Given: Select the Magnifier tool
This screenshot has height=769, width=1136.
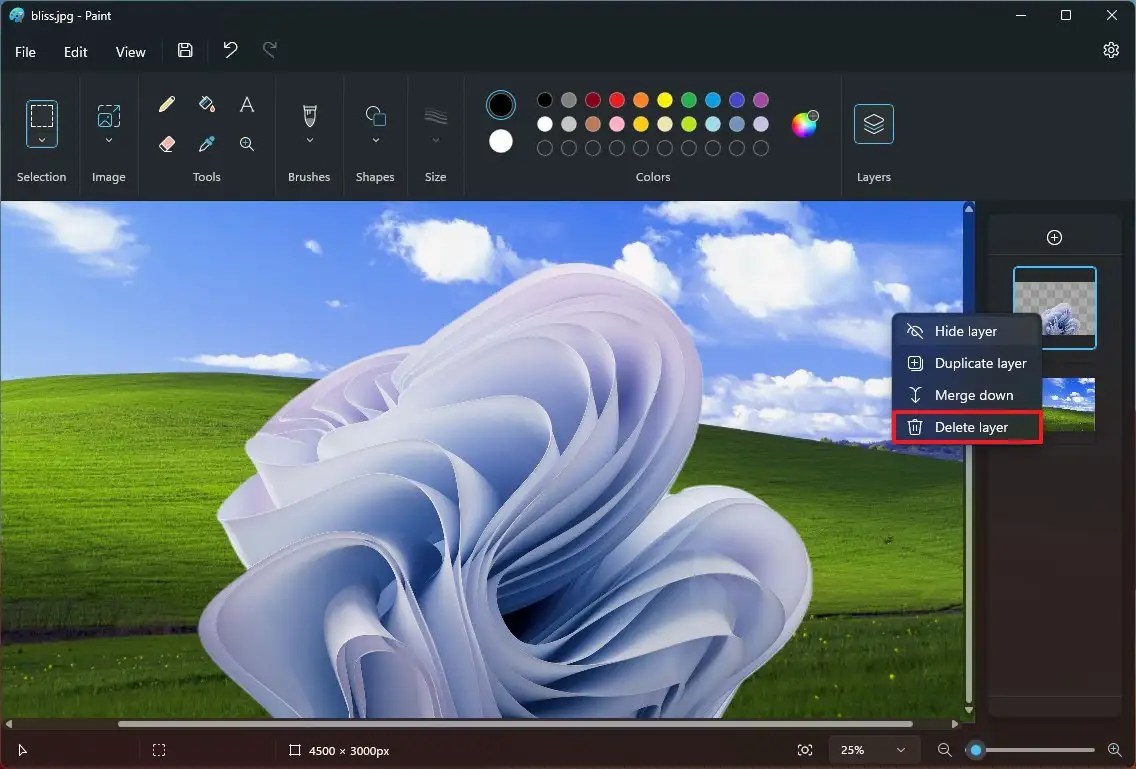Looking at the screenshot, I should [x=246, y=144].
